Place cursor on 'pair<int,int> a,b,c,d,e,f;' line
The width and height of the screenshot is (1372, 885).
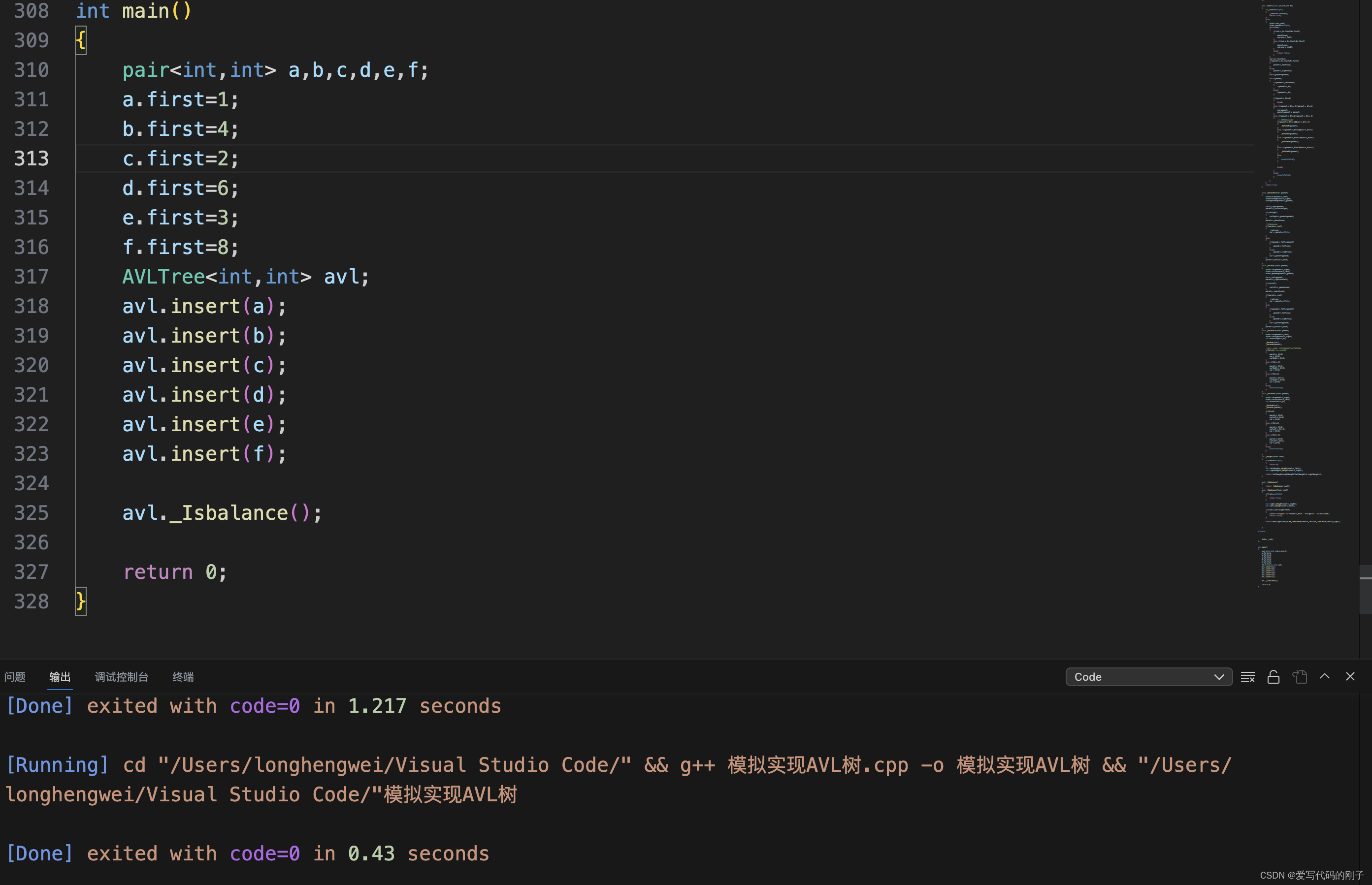pos(275,70)
